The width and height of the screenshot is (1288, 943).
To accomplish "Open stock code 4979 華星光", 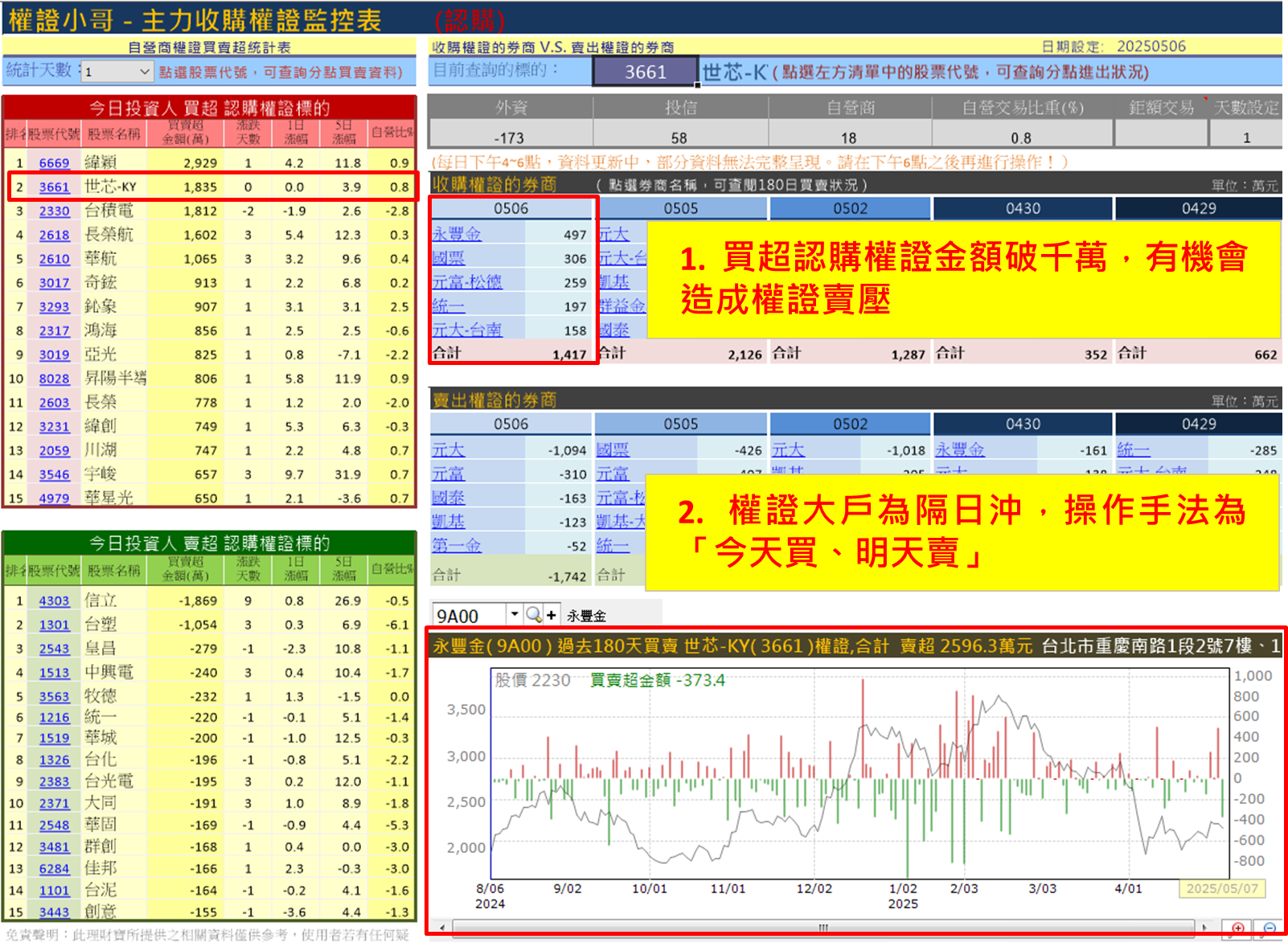I will tap(54, 498).
